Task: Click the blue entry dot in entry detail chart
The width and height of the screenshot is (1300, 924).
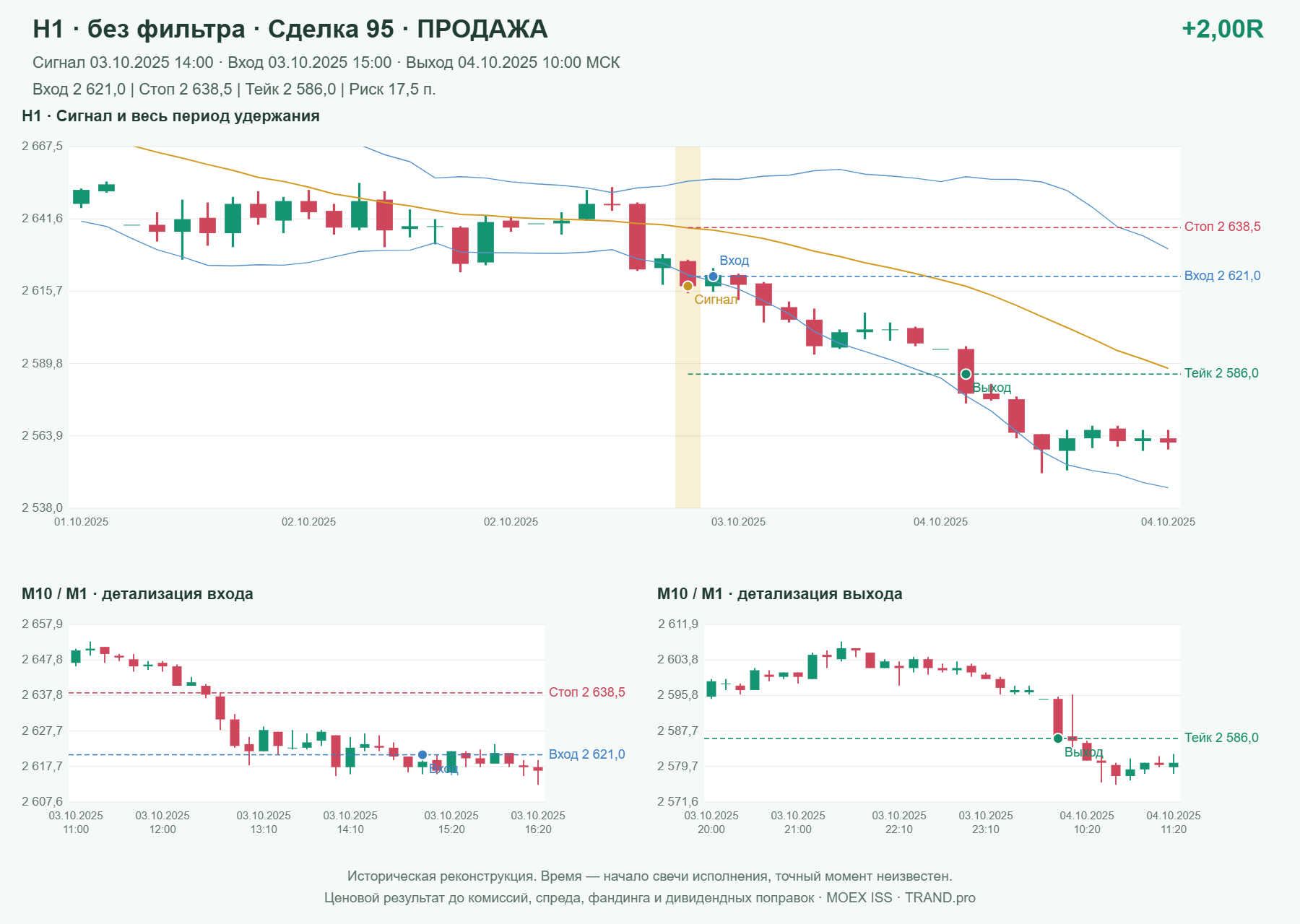Action: coord(422,755)
